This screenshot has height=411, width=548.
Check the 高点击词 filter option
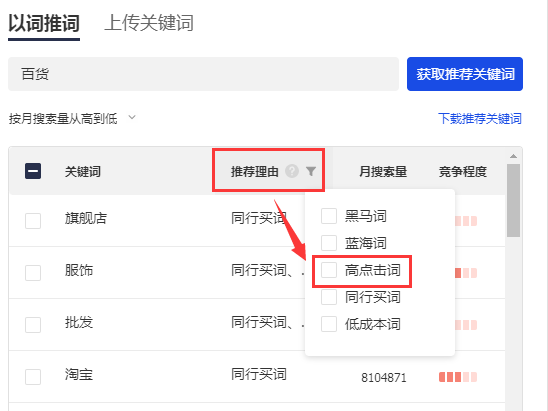click(329, 270)
